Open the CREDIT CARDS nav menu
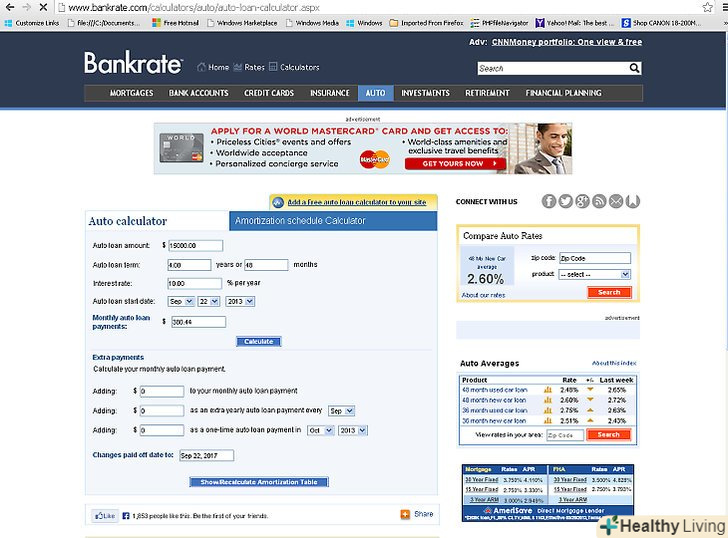Image resolution: width=728 pixels, height=538 pixels. coord(269,93)
